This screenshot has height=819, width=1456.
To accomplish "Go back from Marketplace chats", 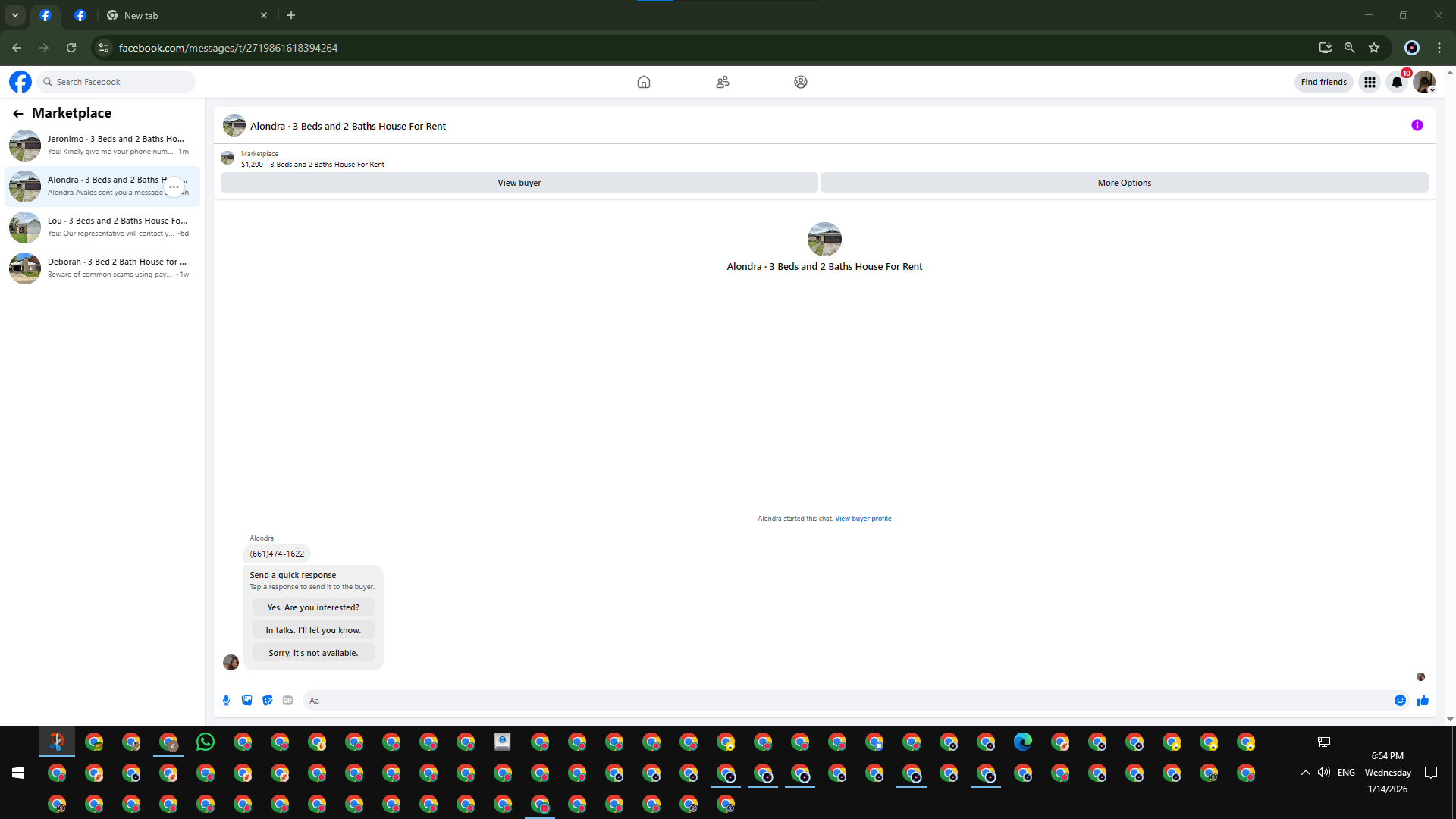I will click(x=18, y=114).
